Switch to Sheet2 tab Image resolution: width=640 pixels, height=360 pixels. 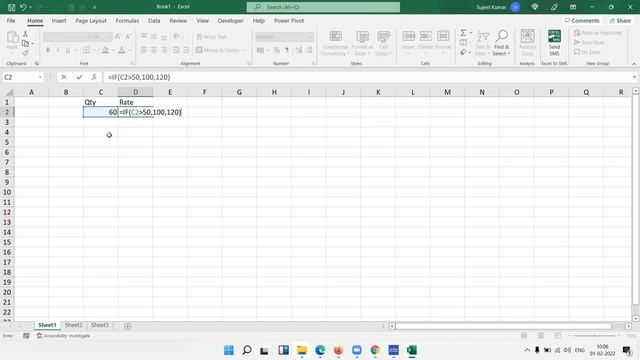point(73,325)
